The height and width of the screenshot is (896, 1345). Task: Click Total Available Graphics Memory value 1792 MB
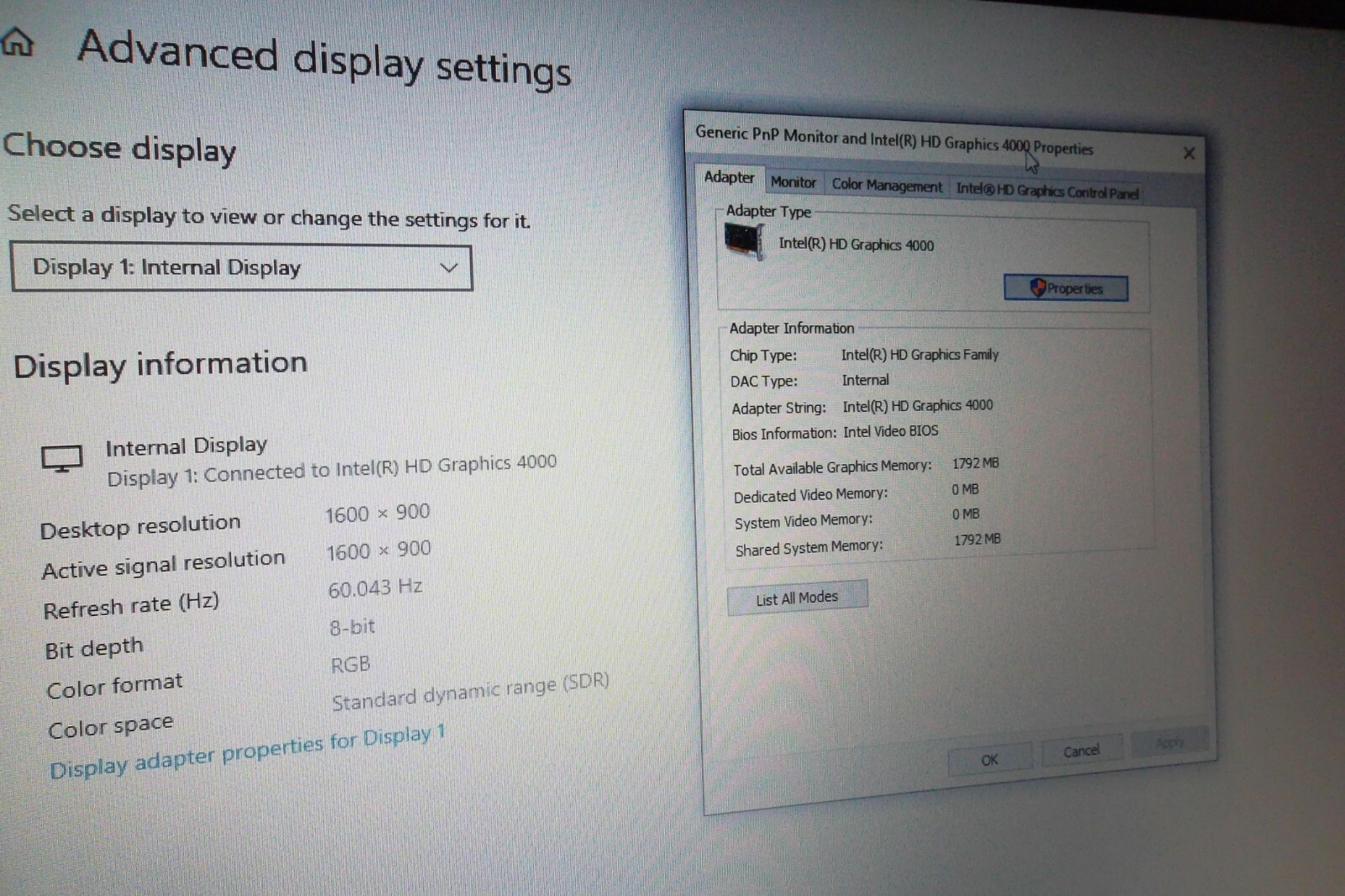(x=975, y=463)
